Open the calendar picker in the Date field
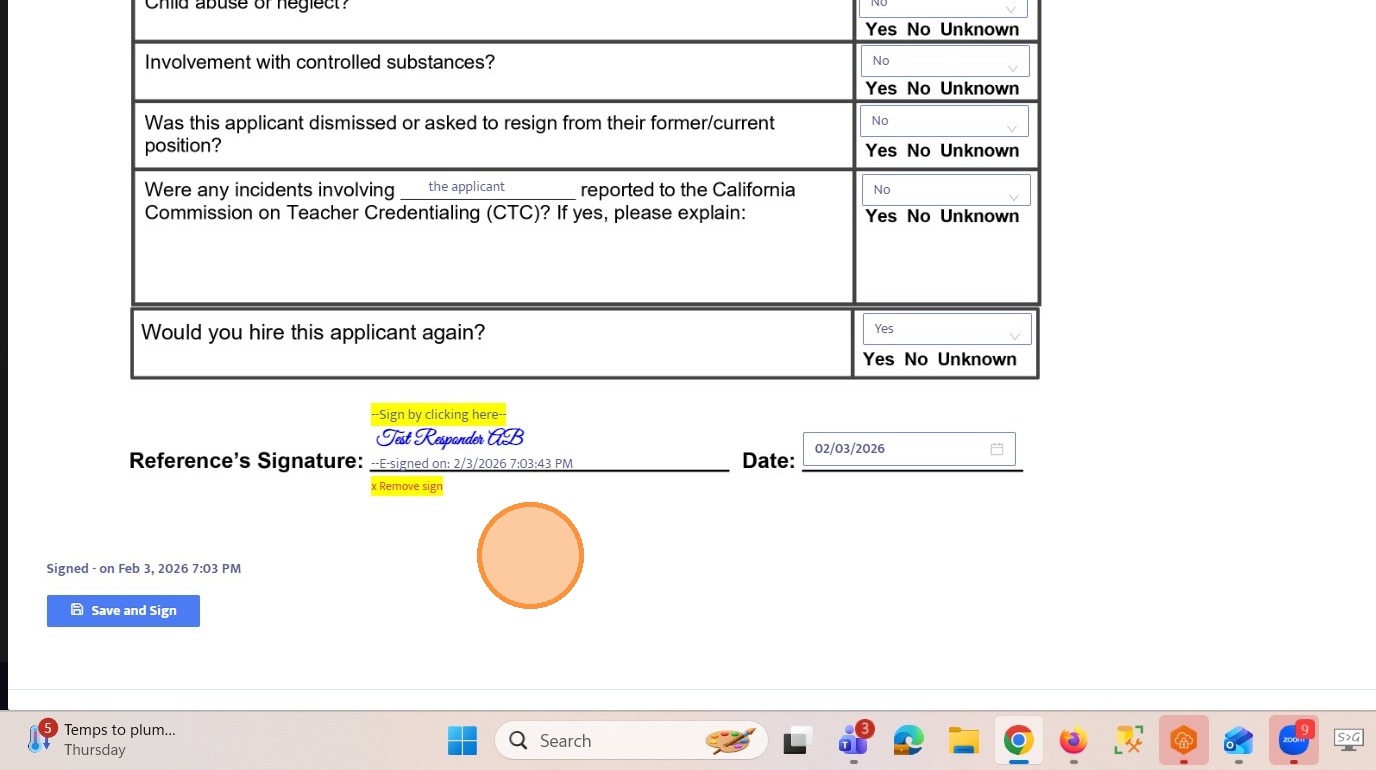 pyautogui.click(x=997, y=449)
